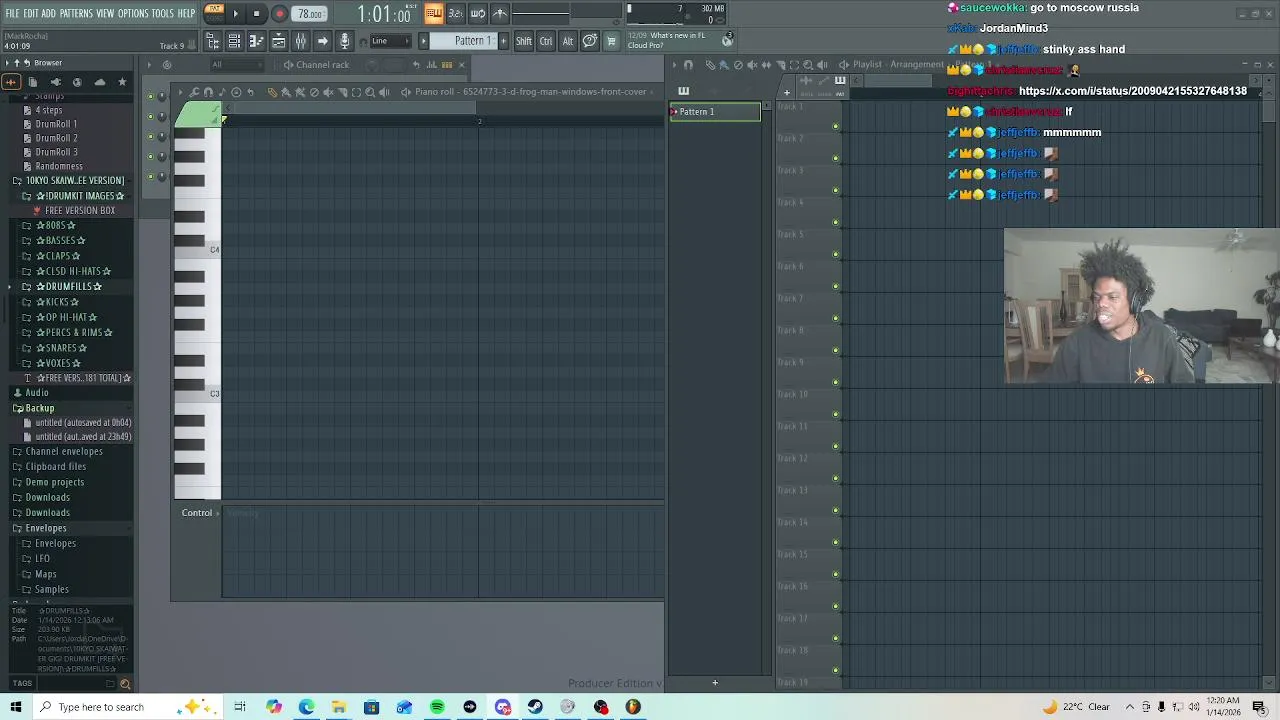Viewport: 1280px width, 720px height.
Task: Toggle the PAT/SONG mode switch
Action: pos(214,12)
